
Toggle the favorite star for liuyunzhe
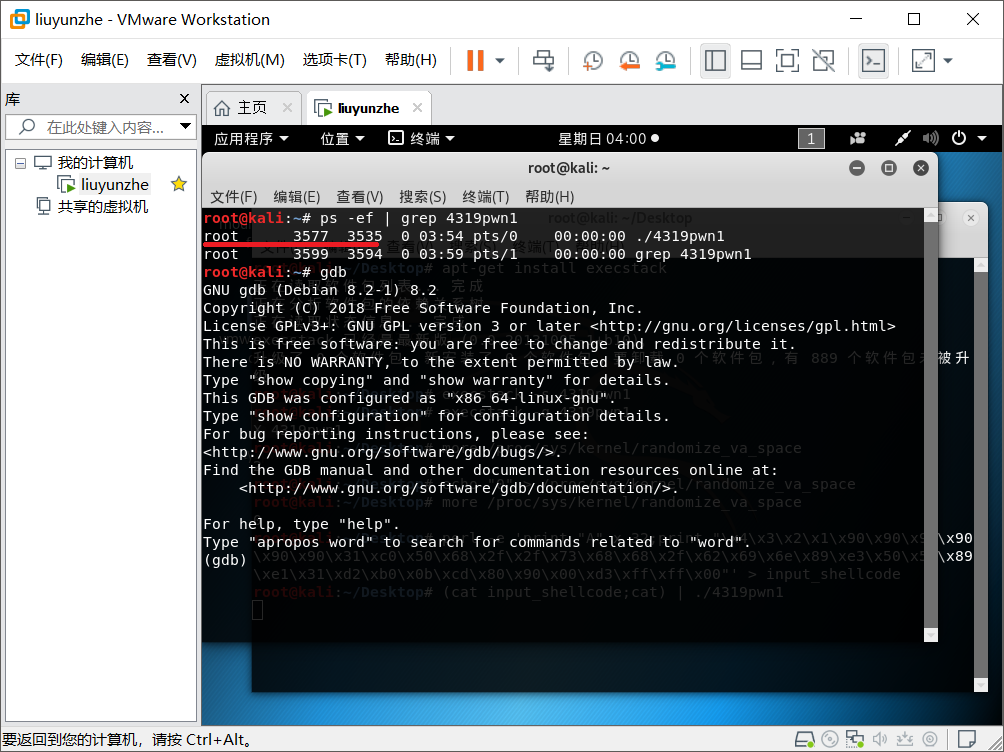click(179, 184)
